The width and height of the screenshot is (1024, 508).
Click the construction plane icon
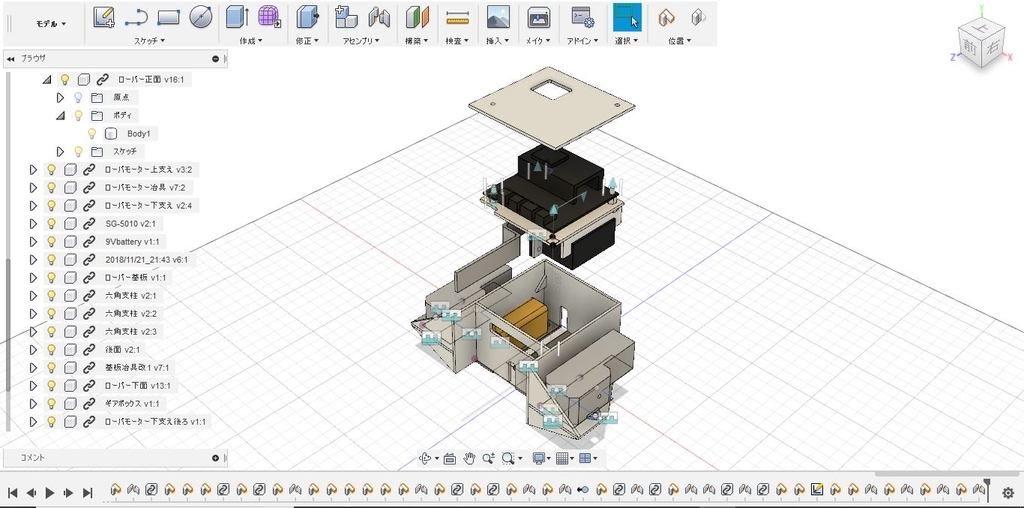[417, 17]
